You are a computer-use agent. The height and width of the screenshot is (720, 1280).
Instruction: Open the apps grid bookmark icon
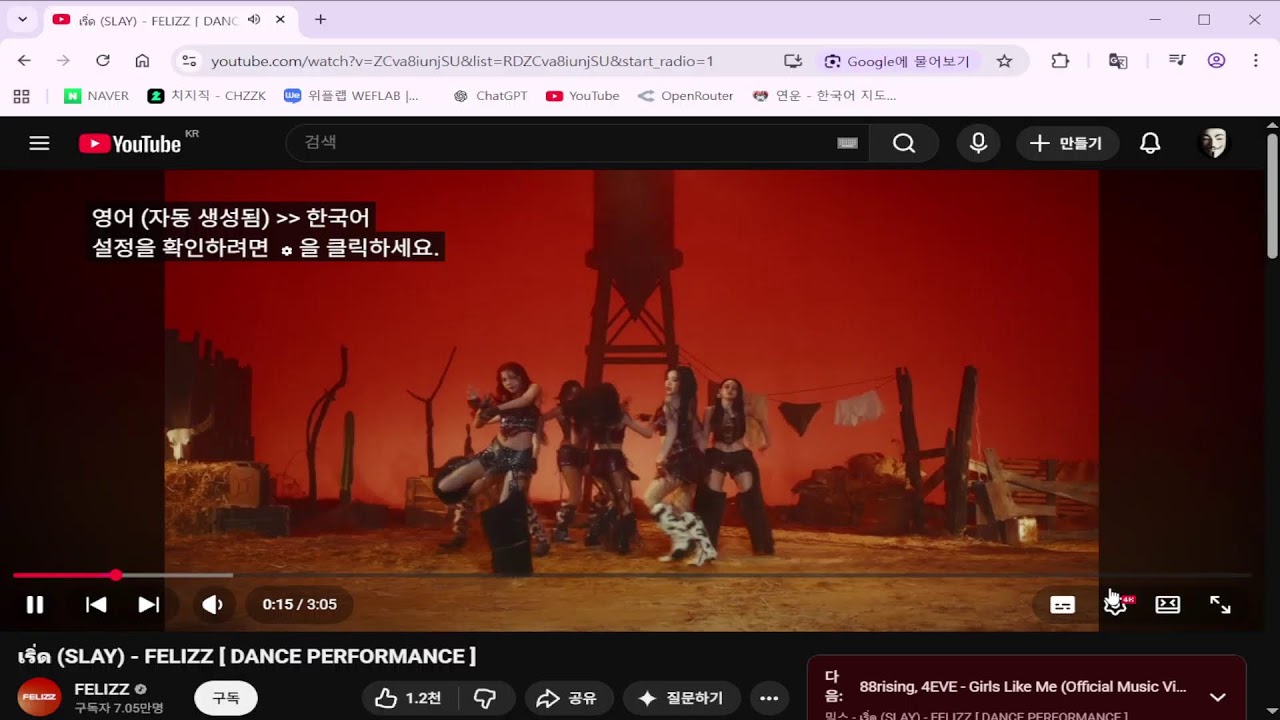point(21,96)
